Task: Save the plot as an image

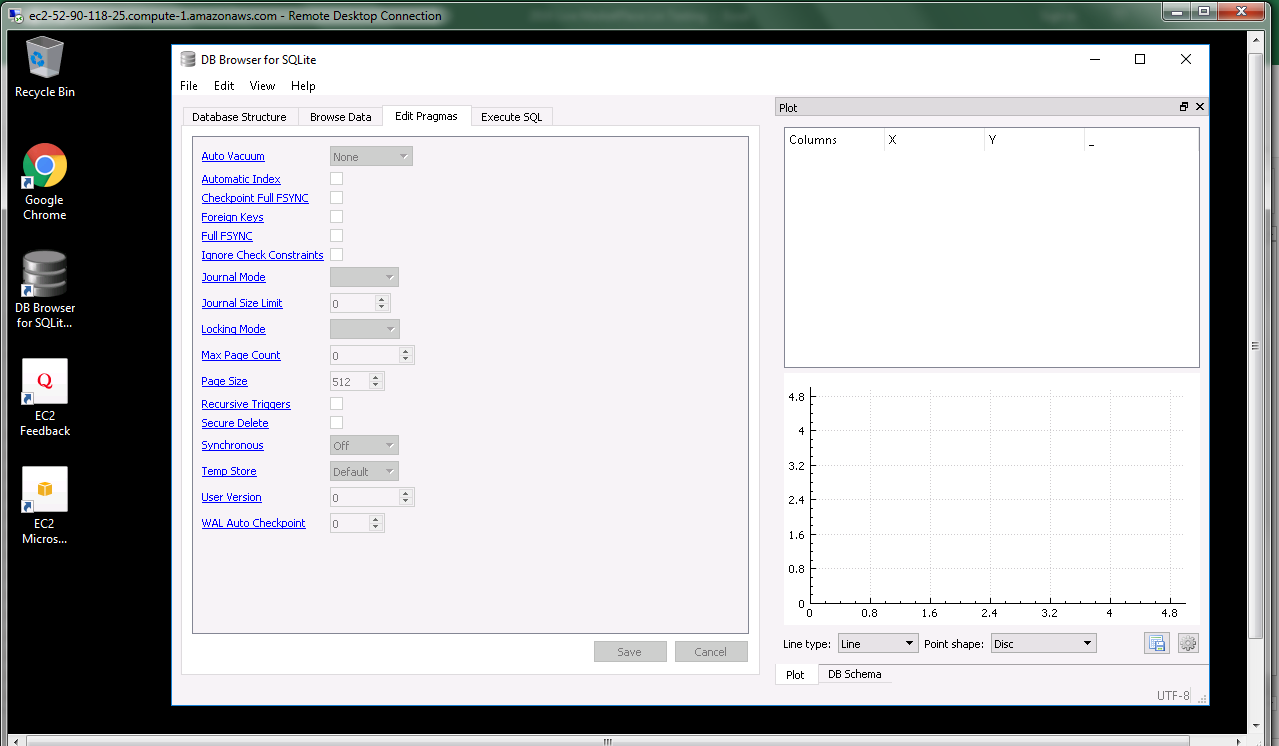Action: point(1156,643)
